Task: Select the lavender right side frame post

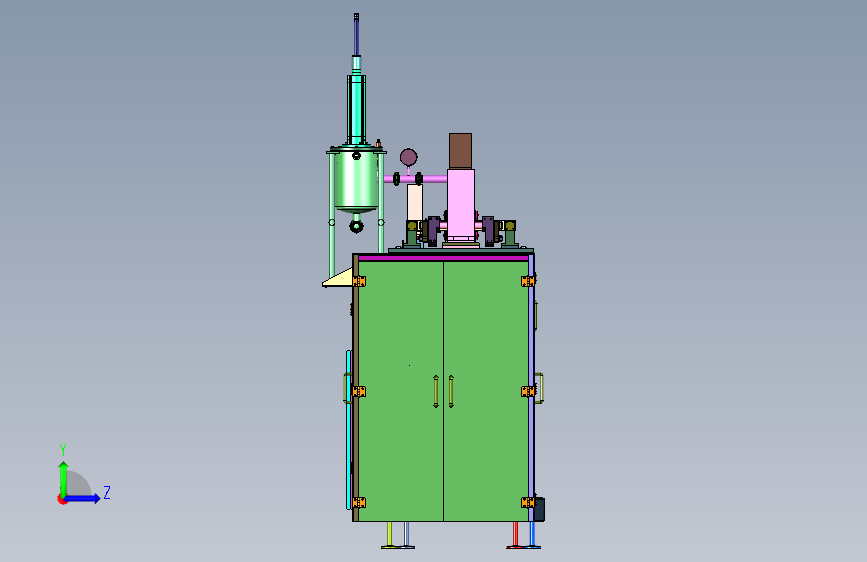Action: tap(531, 388)
